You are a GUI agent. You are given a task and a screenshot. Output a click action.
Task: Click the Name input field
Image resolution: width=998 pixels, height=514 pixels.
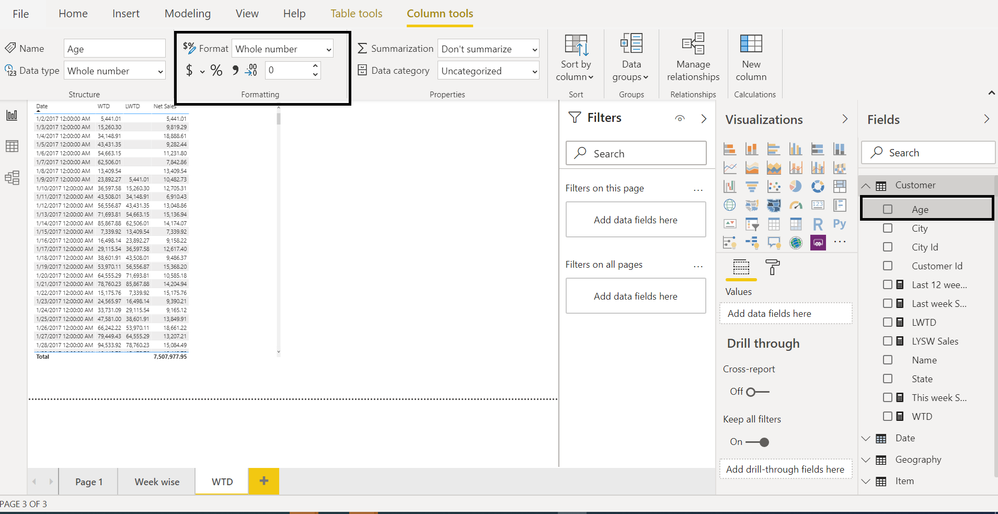115,48
